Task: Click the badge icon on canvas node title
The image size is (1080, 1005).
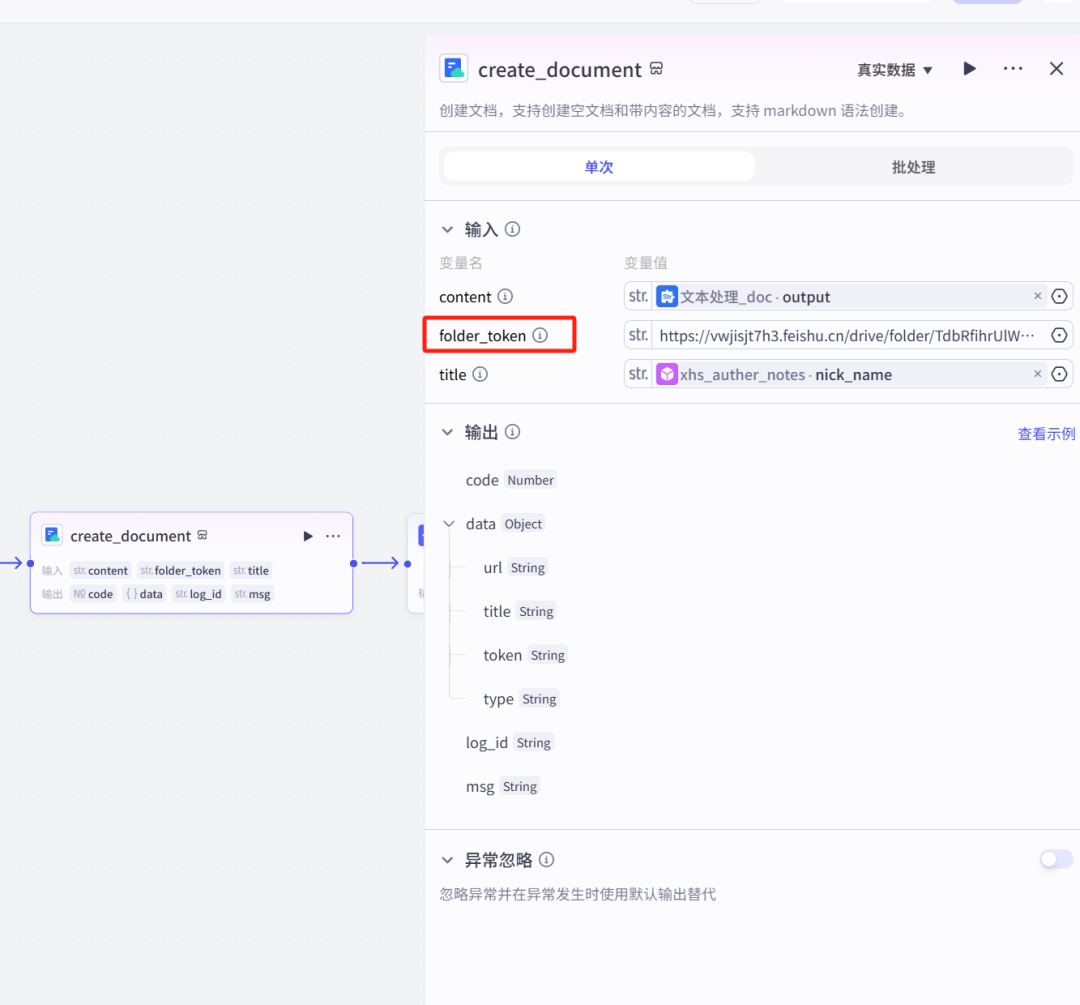Action: [202, 535]
